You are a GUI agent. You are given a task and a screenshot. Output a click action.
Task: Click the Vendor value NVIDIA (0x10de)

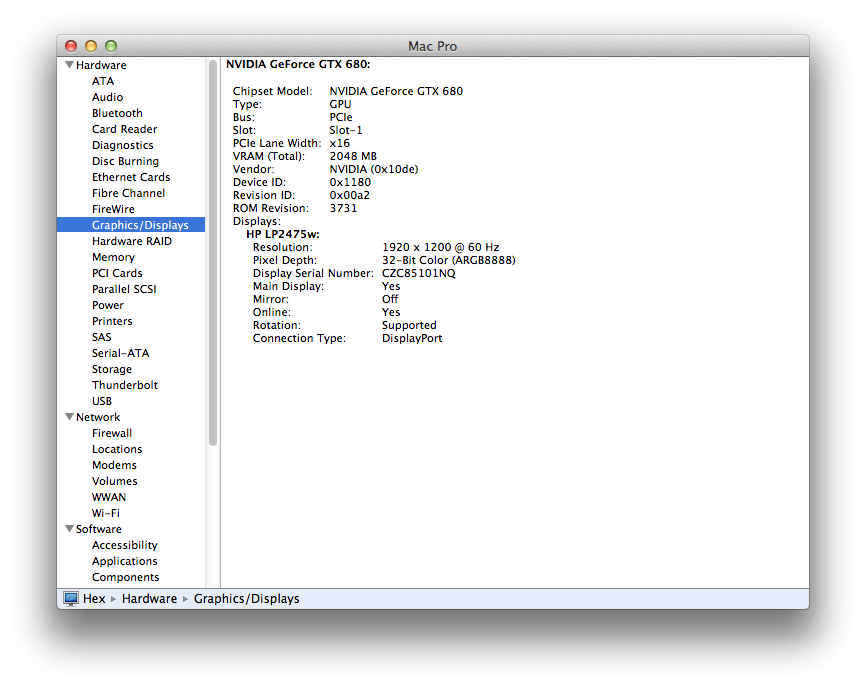(374, 170)
